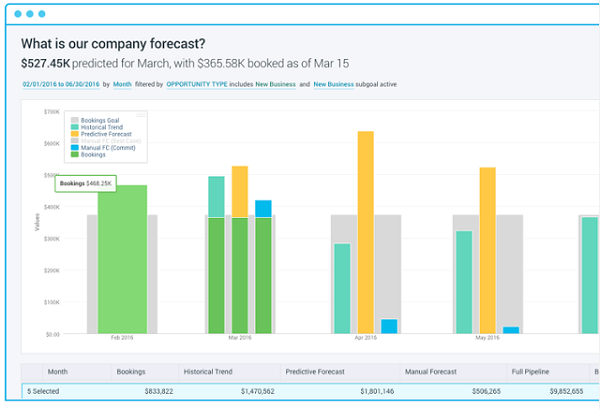Click the legend drag handle icon
Image resolution: width=600 pixels, height=409 pixels.
pyautogui.click(x=141, y=115)
